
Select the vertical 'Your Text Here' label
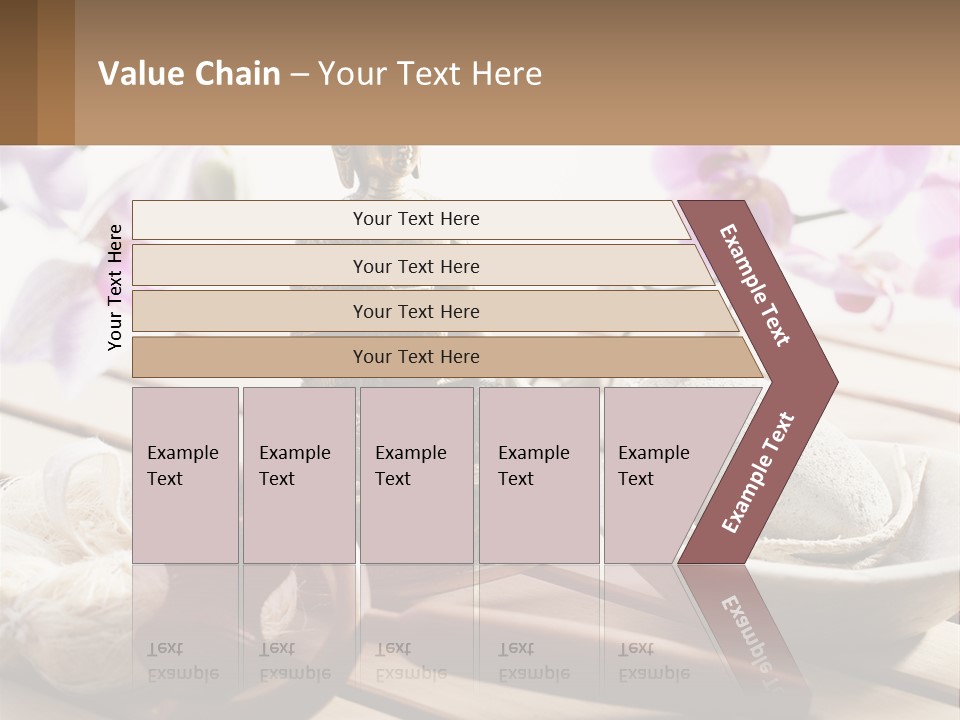point(115,287)
